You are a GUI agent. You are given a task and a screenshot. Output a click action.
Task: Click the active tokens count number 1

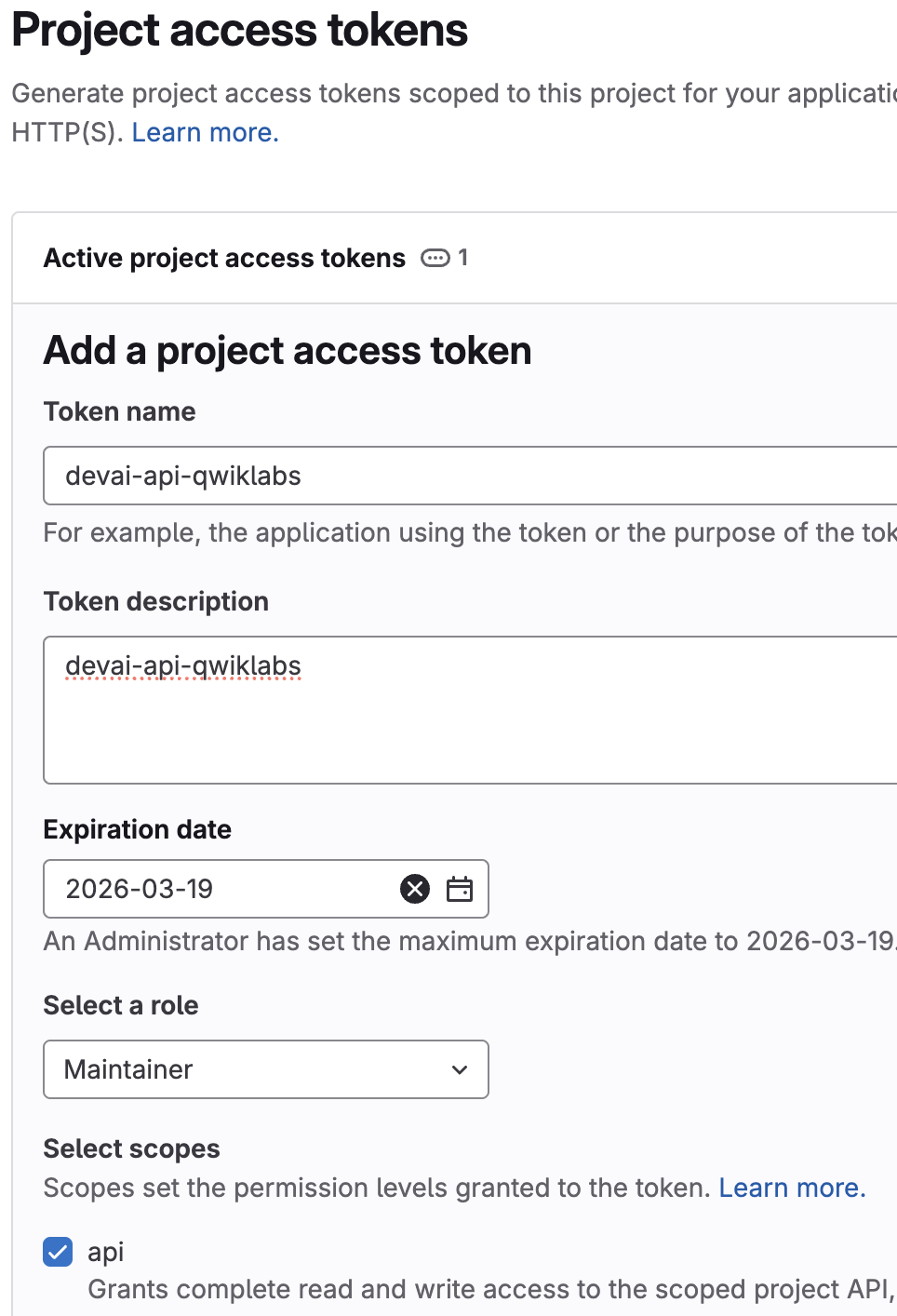point(463,258)
